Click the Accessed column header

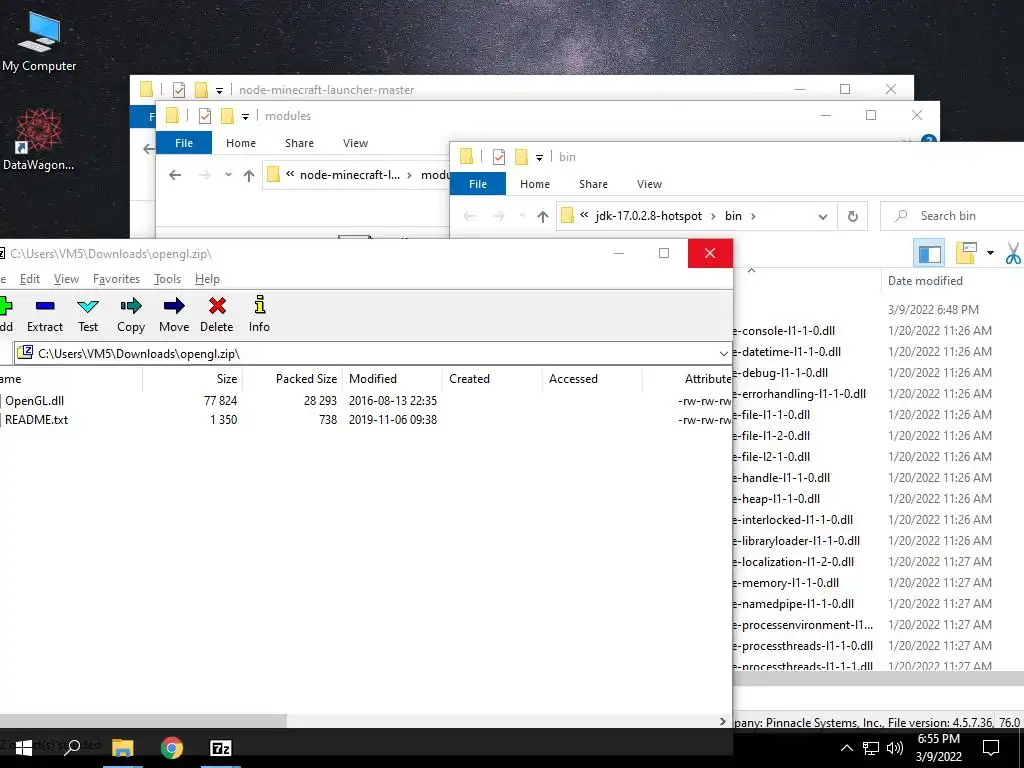pyautogui.click(x=592, y=379)
